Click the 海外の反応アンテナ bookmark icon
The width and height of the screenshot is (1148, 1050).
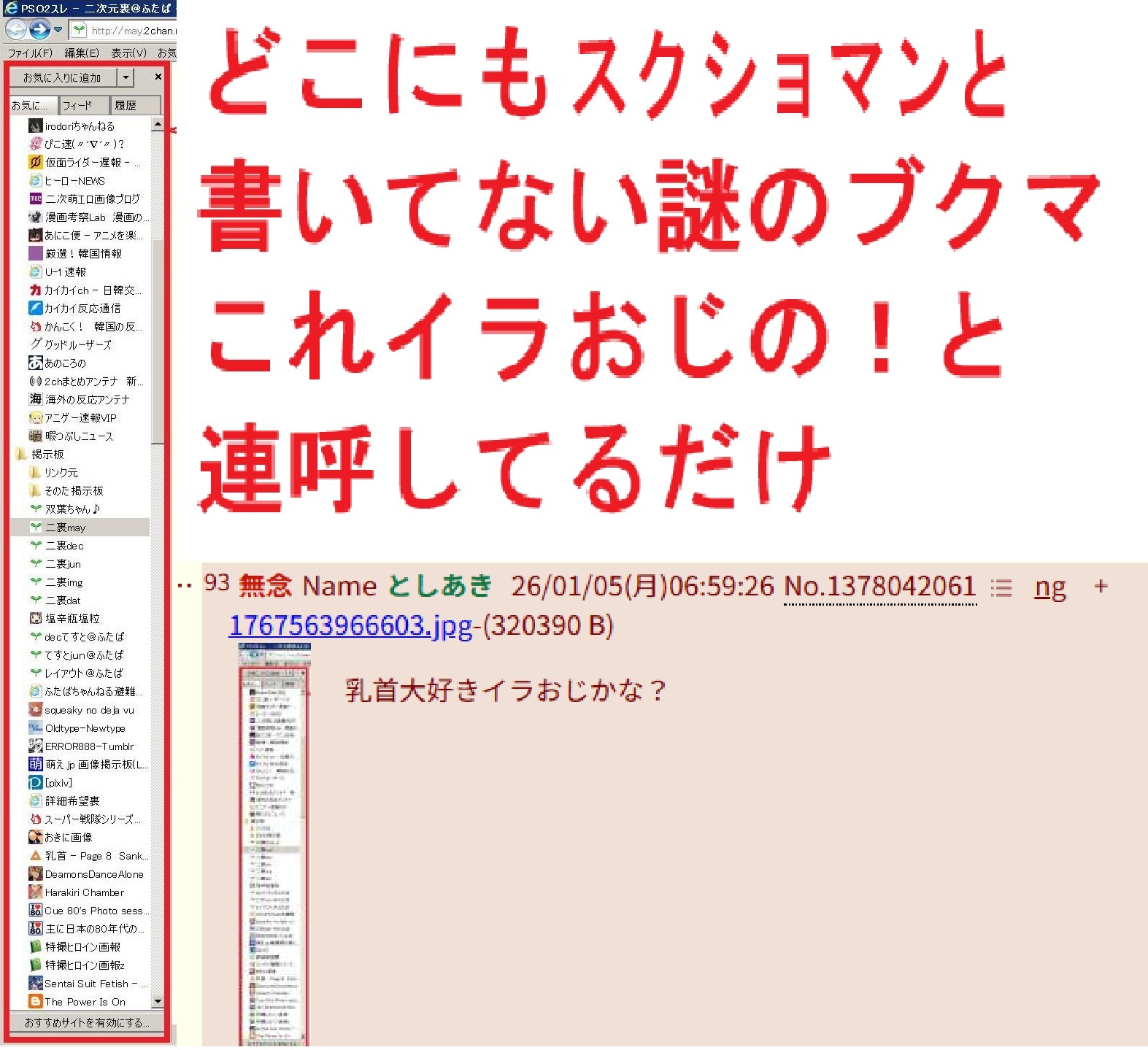tap(35, 399)
